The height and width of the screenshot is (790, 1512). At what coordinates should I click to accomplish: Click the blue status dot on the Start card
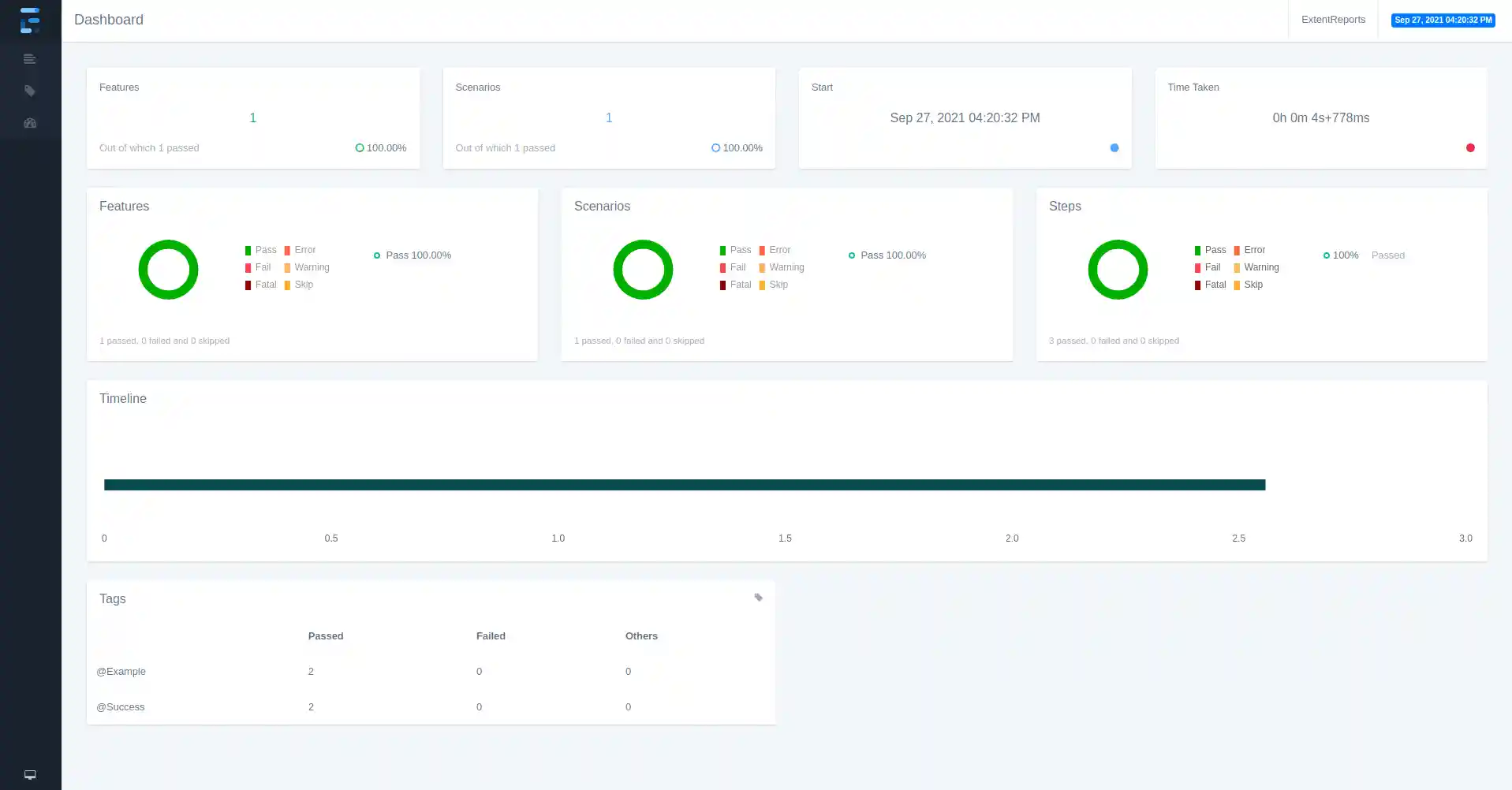tap(1114, 147)
